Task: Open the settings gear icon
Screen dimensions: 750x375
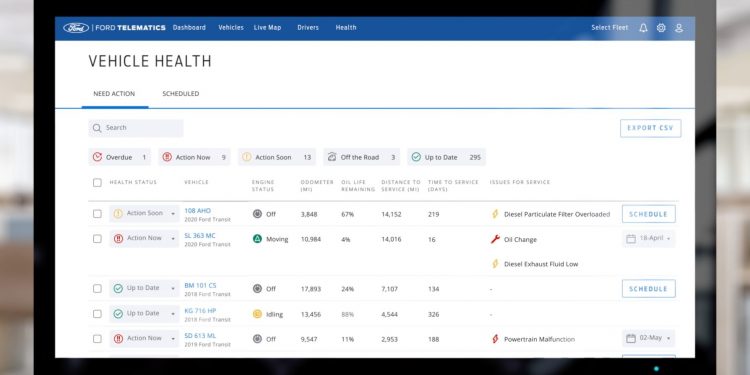Action: pyautogui.click(x=661, y=28)
